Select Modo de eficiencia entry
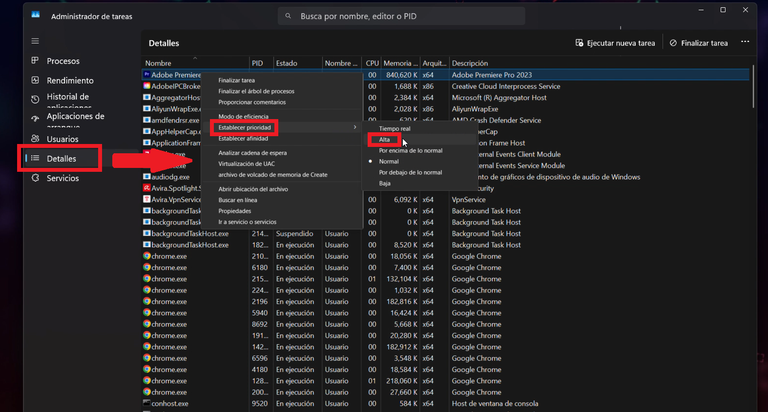768x412 pixels. [243, 117]
